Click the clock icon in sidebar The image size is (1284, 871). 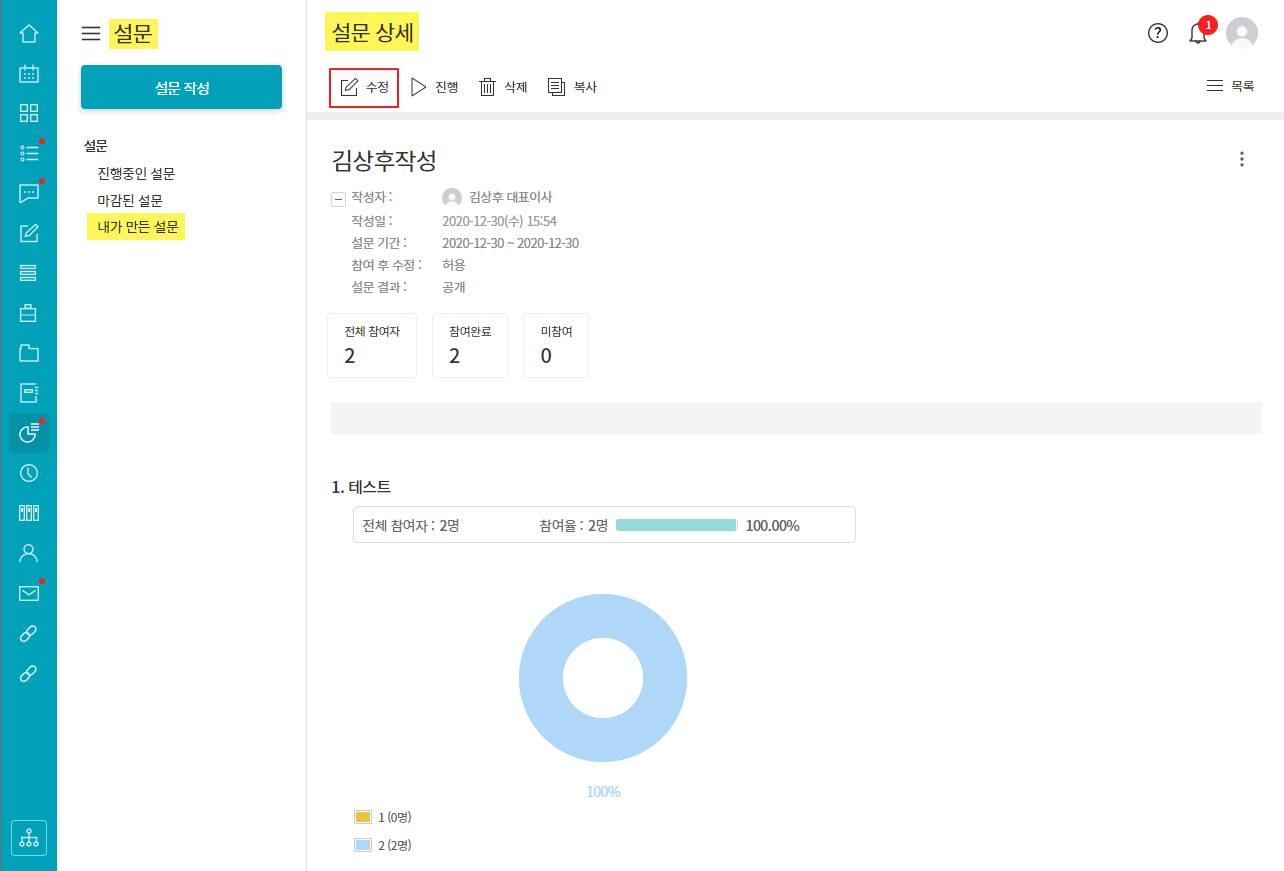(x=29, y=473)
